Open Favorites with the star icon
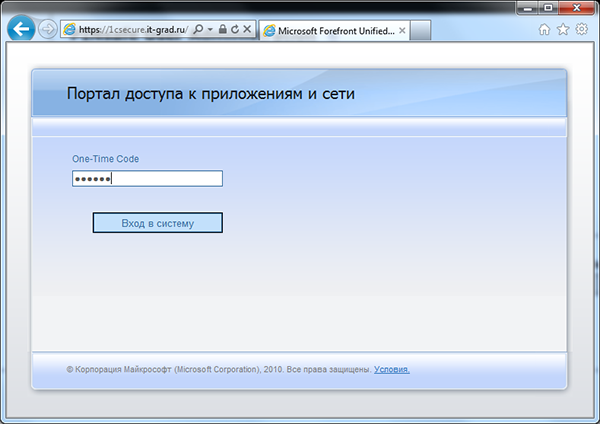 coord(563,29)
